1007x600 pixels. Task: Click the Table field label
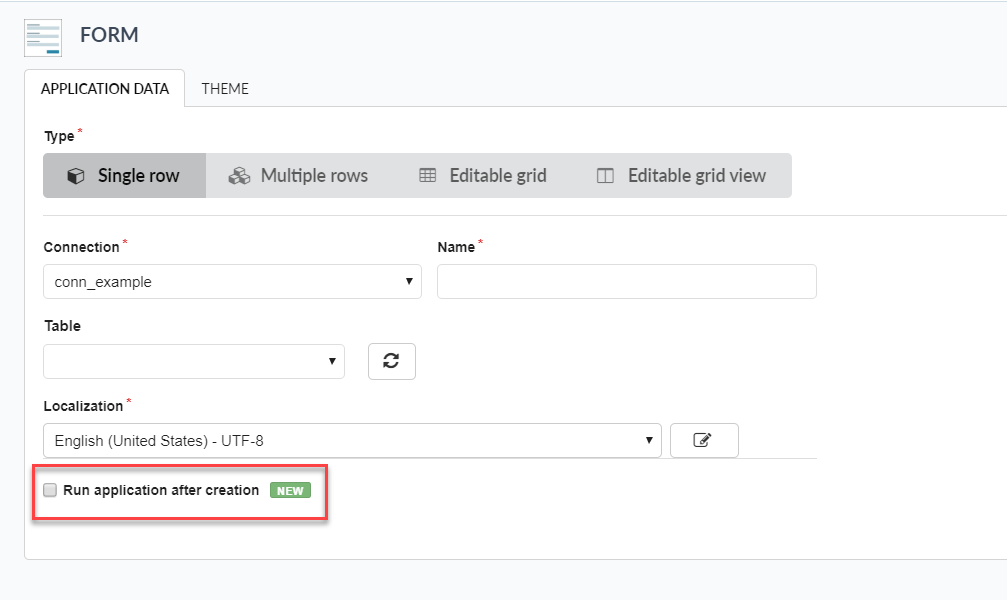[x=62, y=326]
